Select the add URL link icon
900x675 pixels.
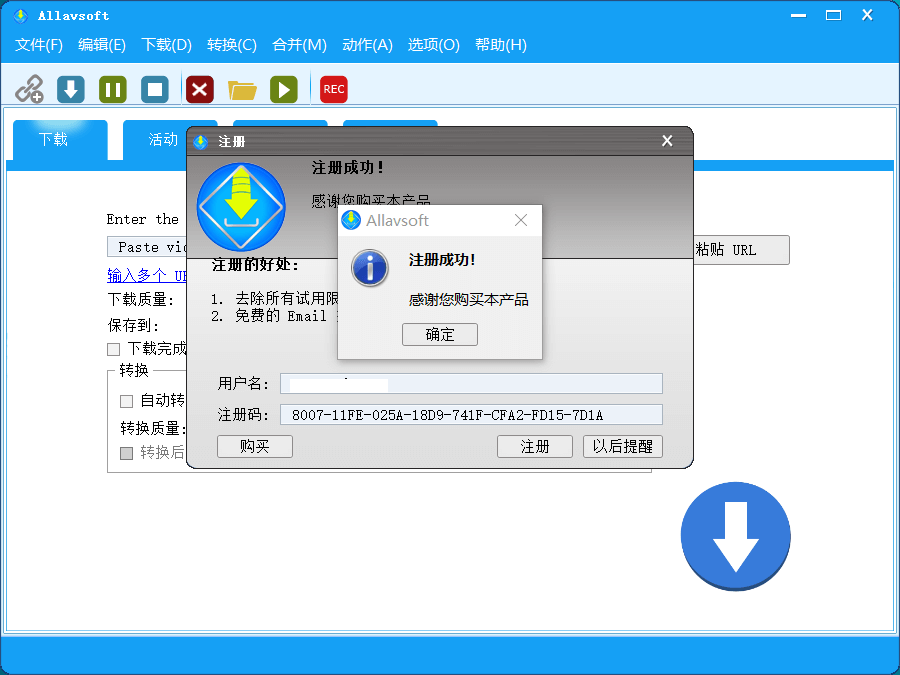pyautogui.click(x=30, y=89)
